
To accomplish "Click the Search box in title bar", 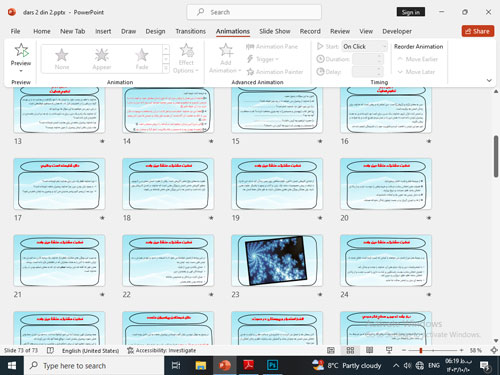I will [254, 12].
